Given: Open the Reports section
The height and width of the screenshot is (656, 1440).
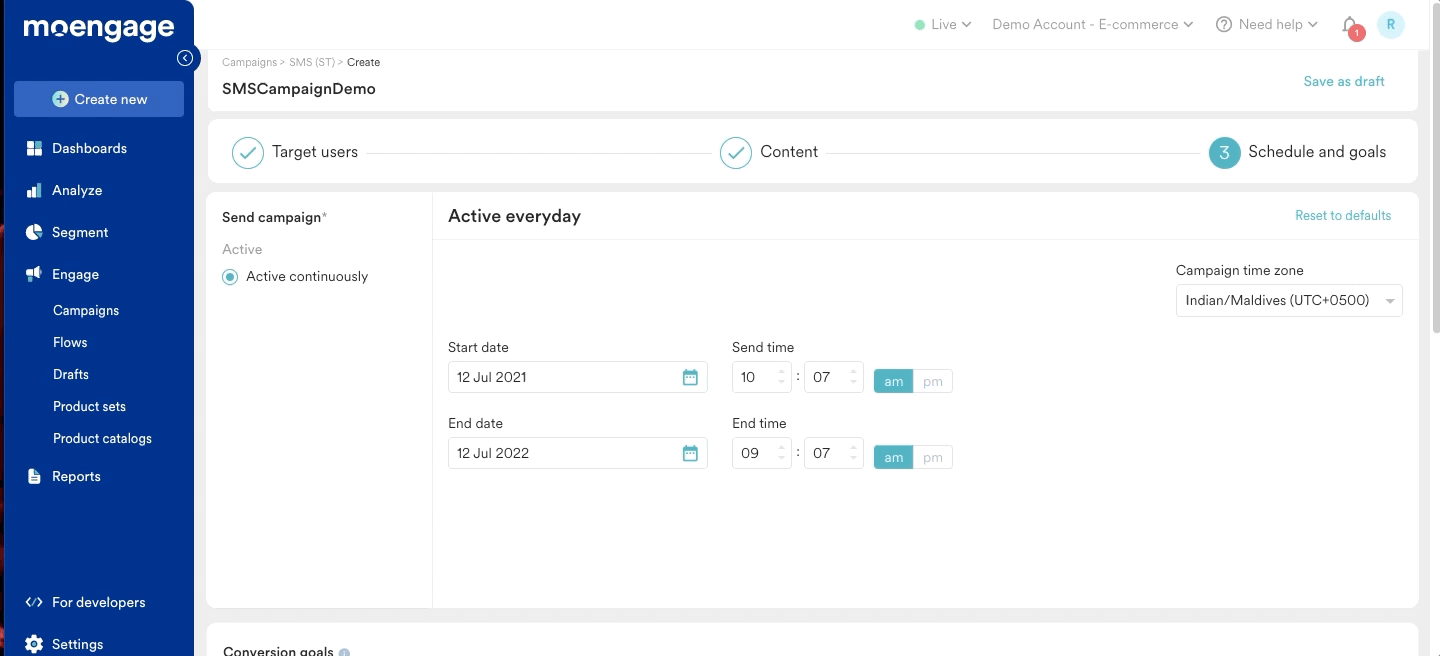Looking at the screenshot, I should coord(76,476).
